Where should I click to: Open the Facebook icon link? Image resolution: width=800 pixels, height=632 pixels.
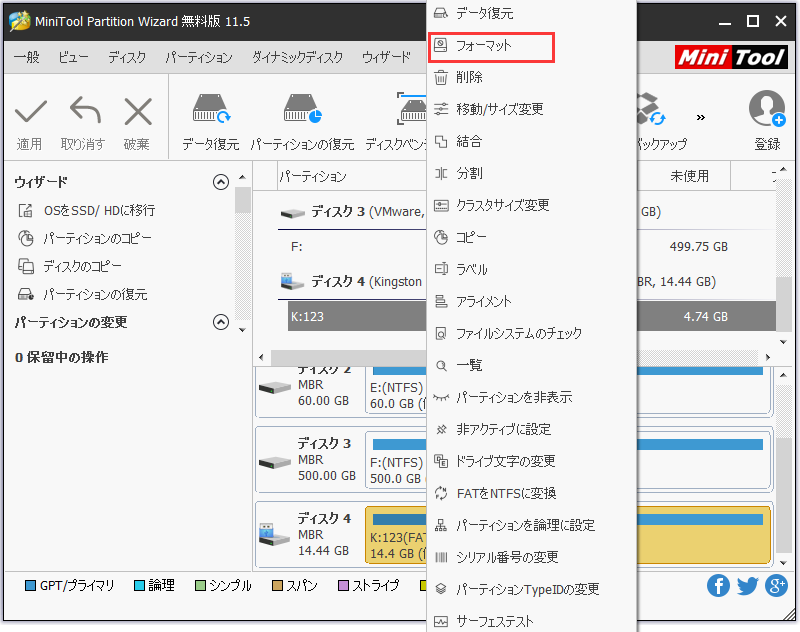(718, 586)
